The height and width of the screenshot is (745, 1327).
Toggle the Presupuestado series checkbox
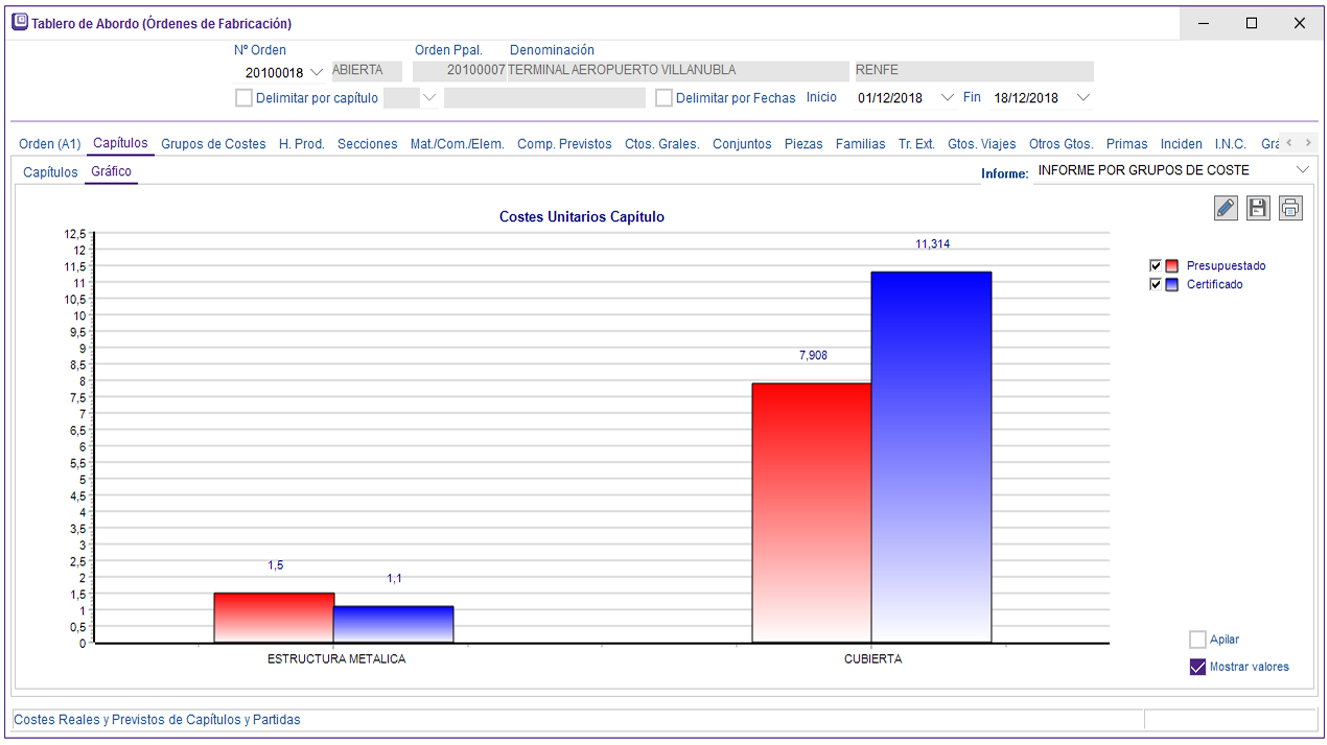pyautogui.click(x=1156, y=266)
